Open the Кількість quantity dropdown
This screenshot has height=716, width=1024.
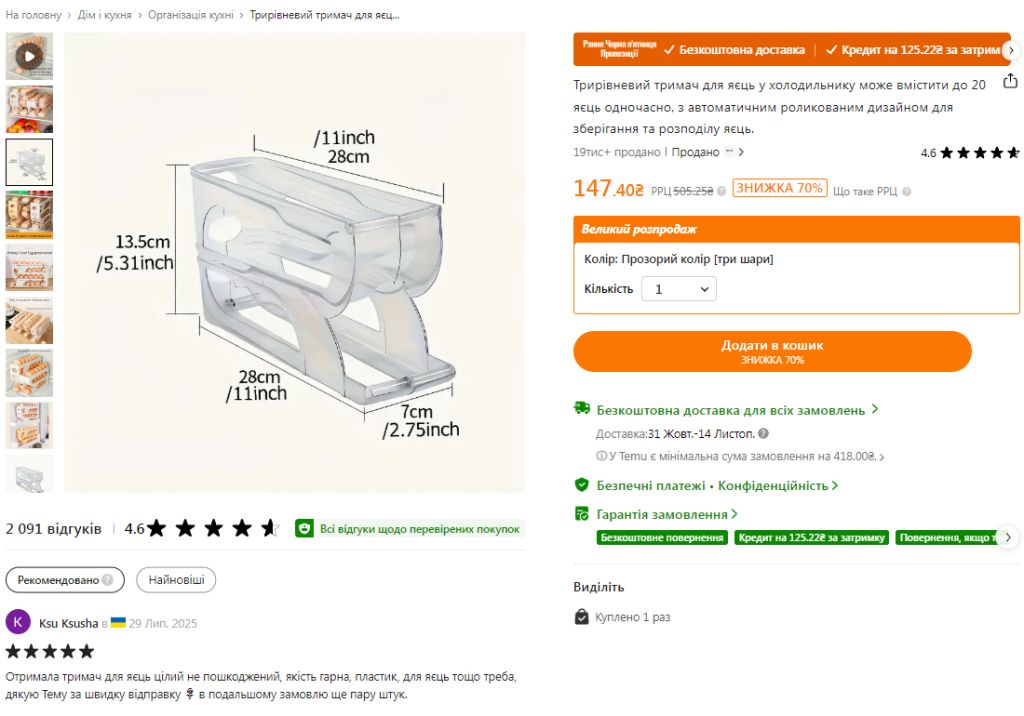click(x=679, y=289)
